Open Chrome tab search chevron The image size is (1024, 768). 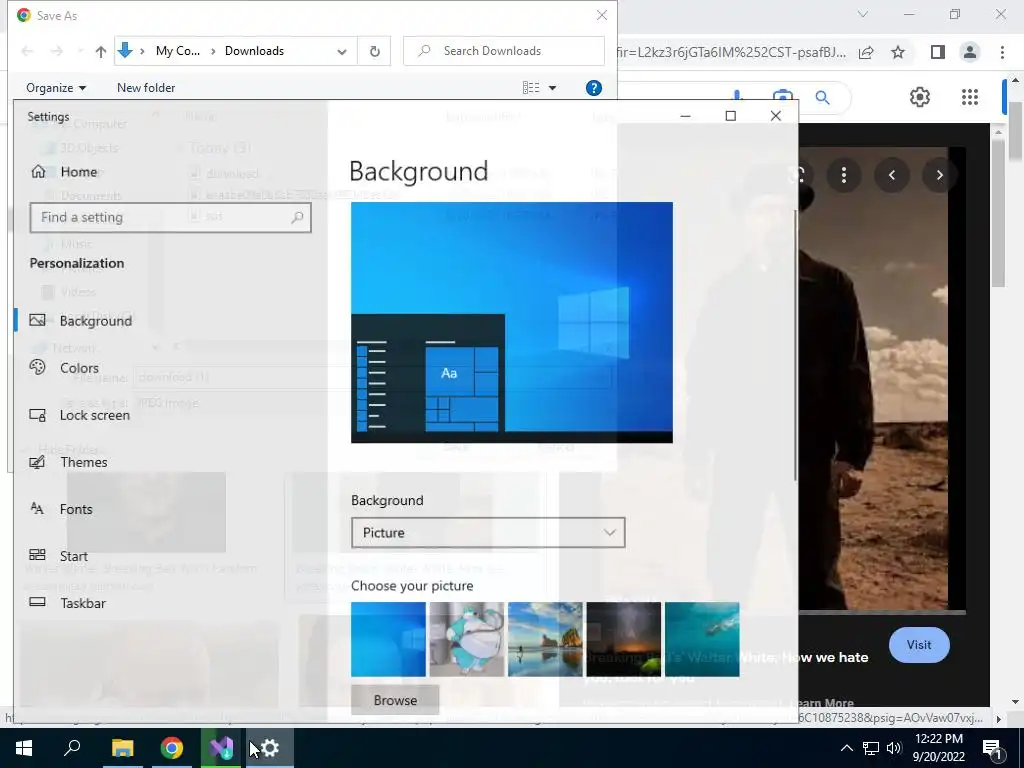(863, 14)
